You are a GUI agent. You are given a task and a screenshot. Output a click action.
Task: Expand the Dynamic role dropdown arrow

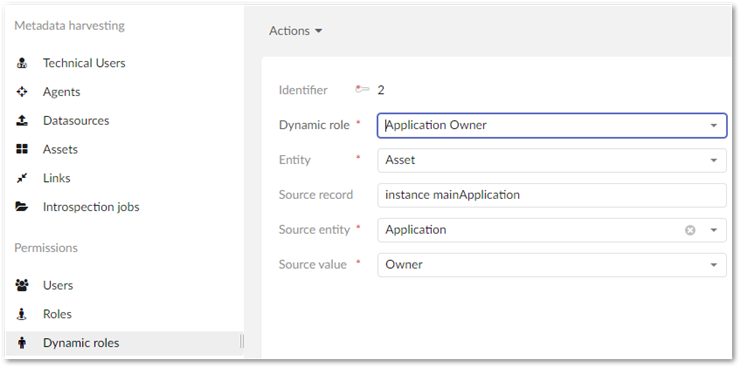coord(714,125)
